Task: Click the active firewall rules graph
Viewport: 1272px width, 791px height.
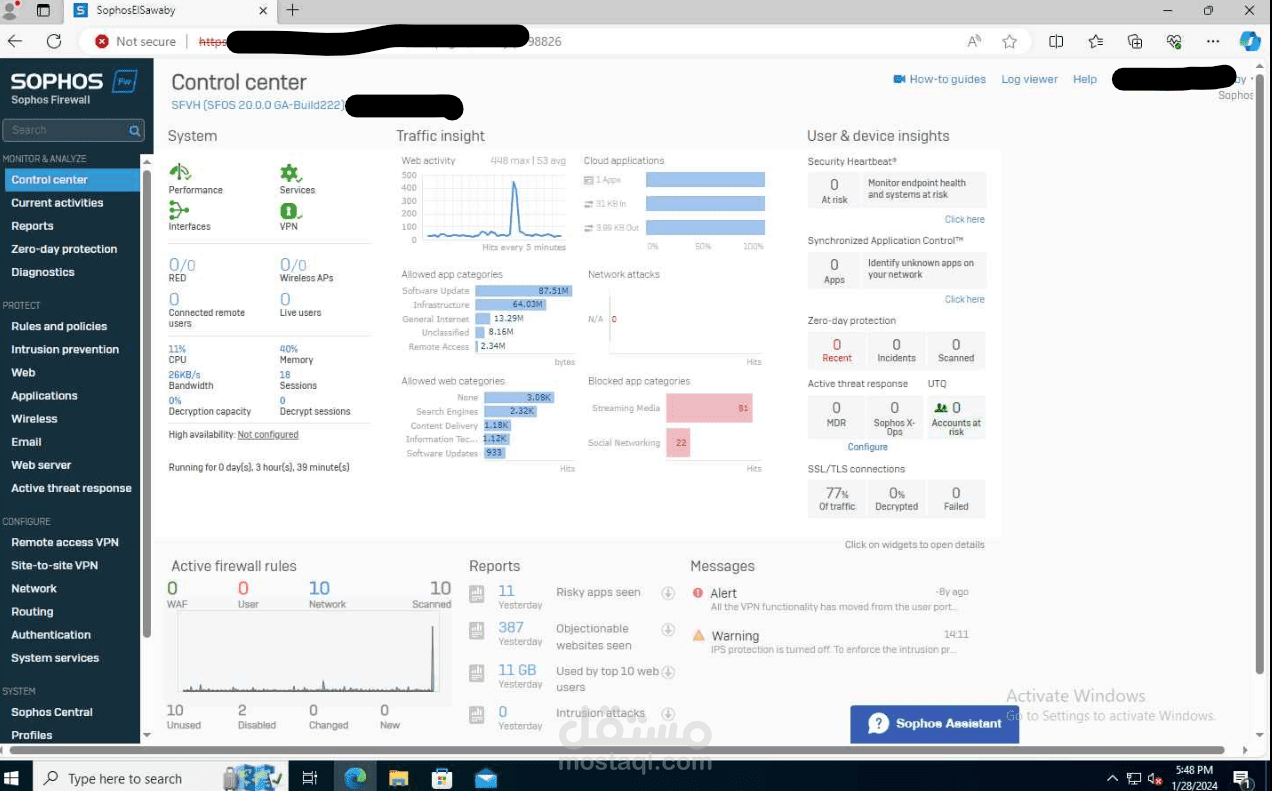Action: pyautogui.click(x=306, y=651)
